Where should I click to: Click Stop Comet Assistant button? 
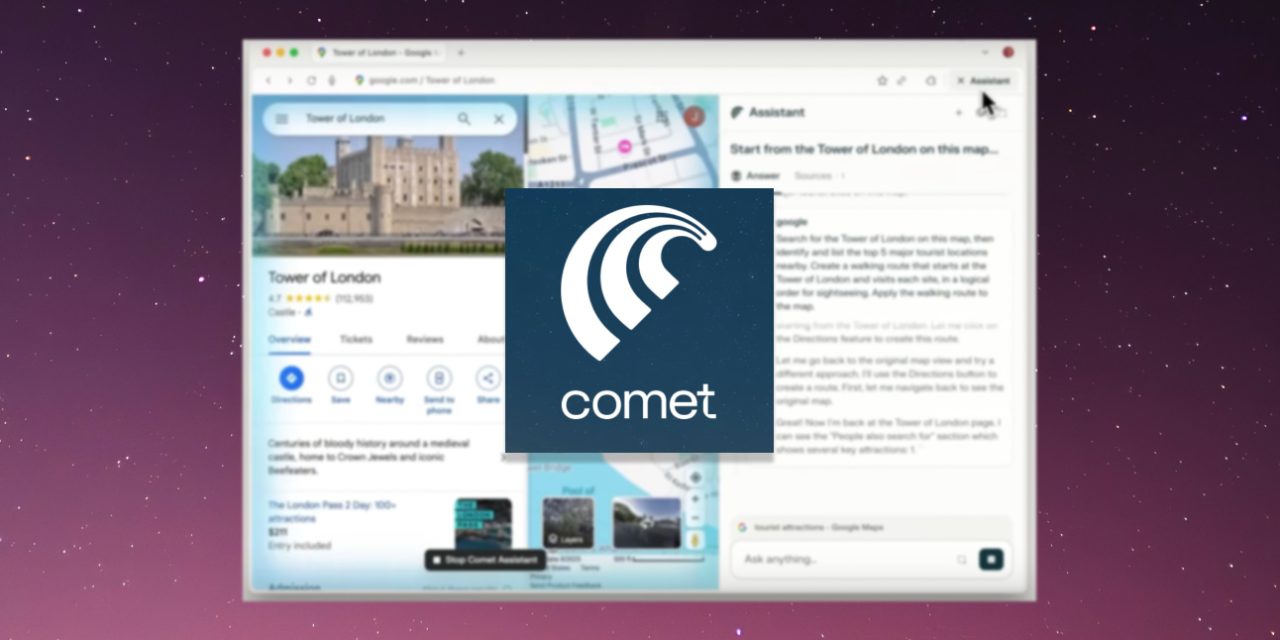pyautogui.click(x=483, y=560)
